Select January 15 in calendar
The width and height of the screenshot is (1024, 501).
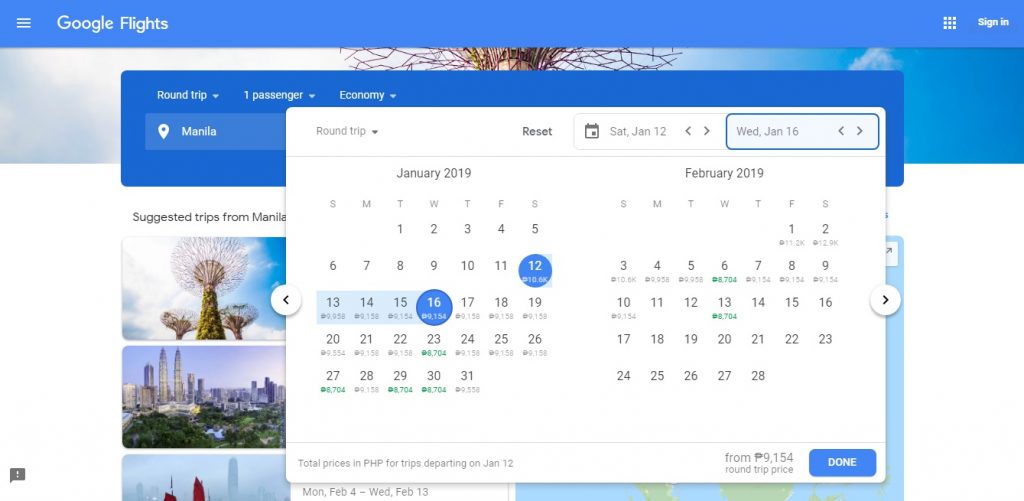click(400, 307)
